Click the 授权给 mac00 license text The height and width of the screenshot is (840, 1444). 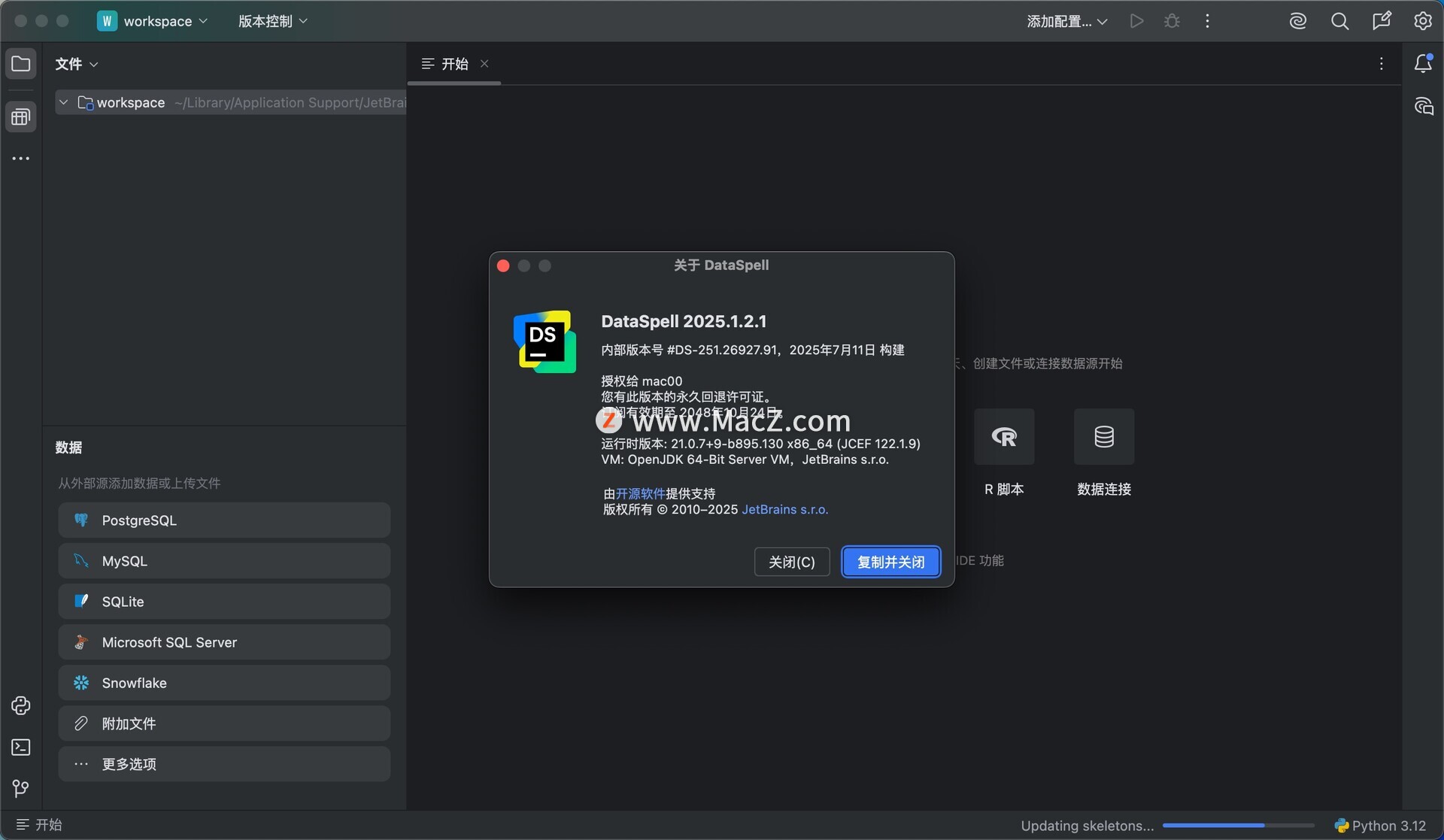point(642,381)
